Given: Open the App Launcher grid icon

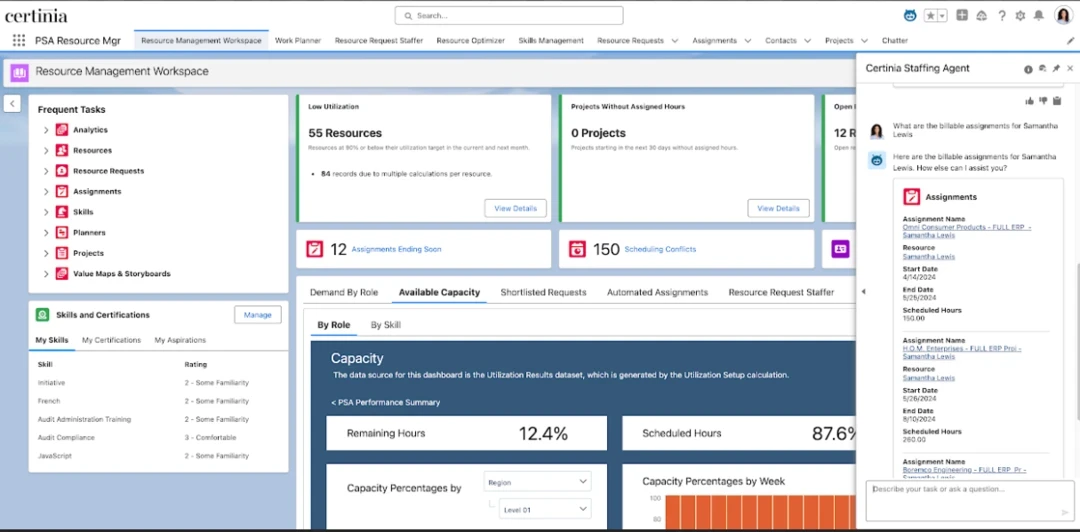Looking at the screenshot, I should tap(19, 41).
